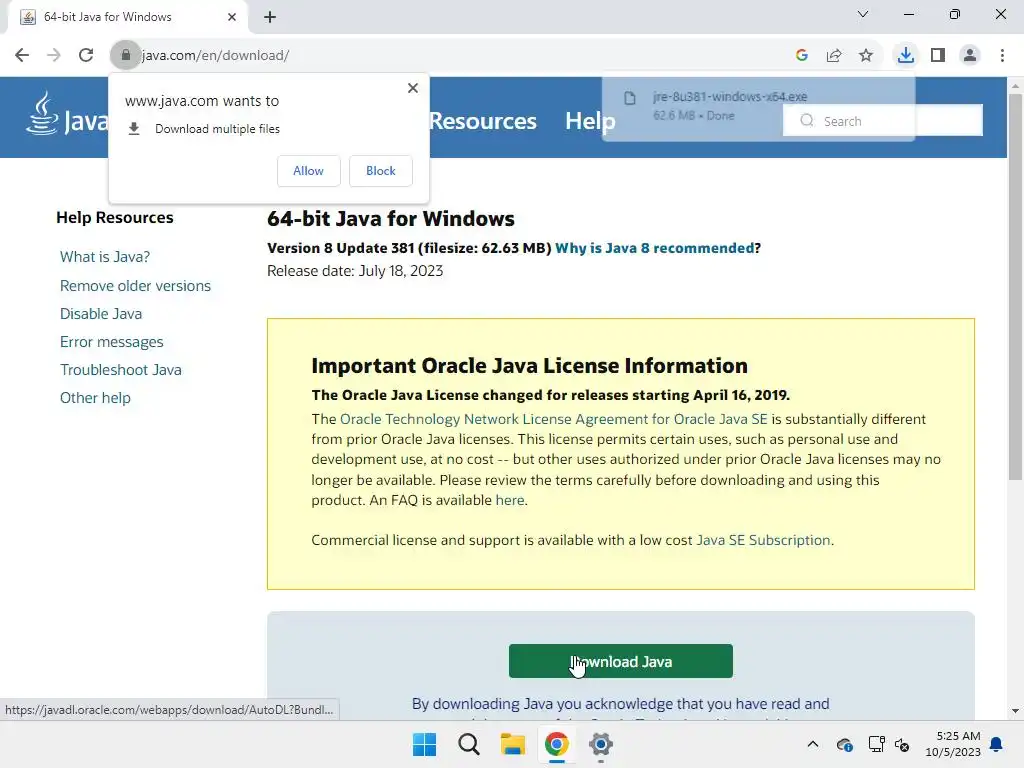Open the Disable Java link
1024x768 pixels.
click(101, 314)
